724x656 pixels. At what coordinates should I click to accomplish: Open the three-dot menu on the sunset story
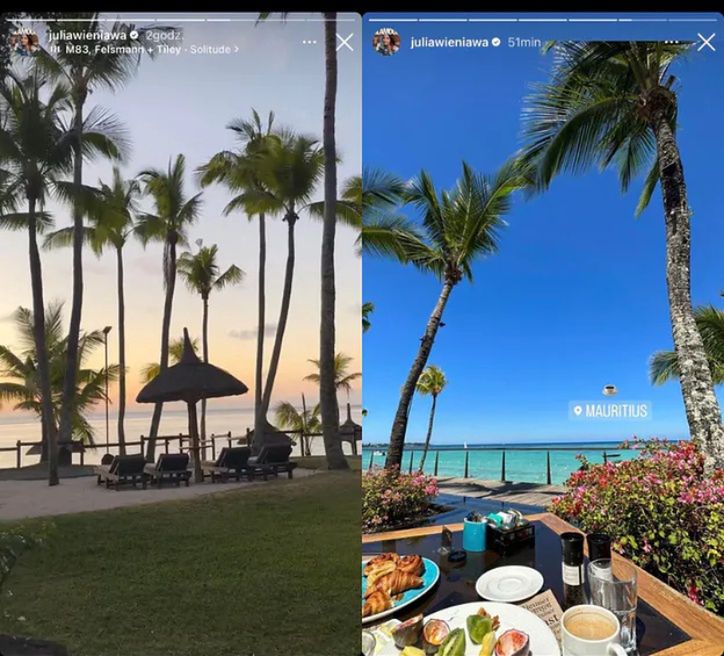(309, 42)
